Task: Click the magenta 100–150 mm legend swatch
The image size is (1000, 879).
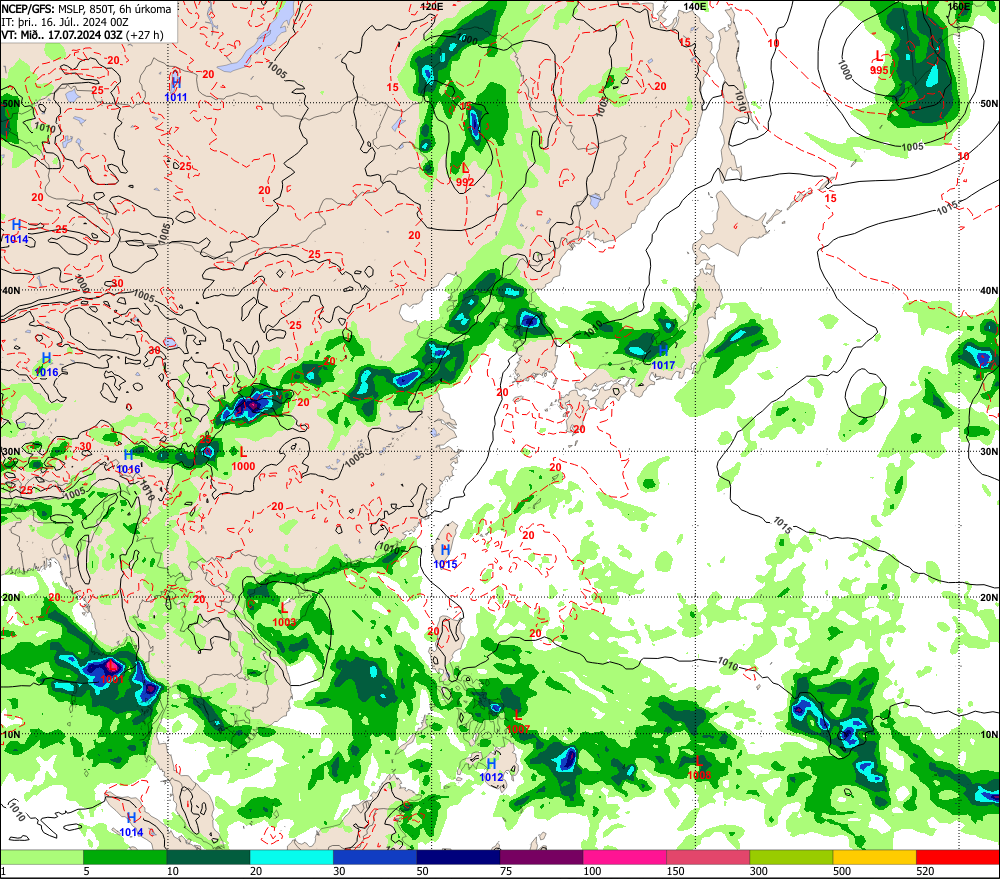Action: tap(625, 857)
